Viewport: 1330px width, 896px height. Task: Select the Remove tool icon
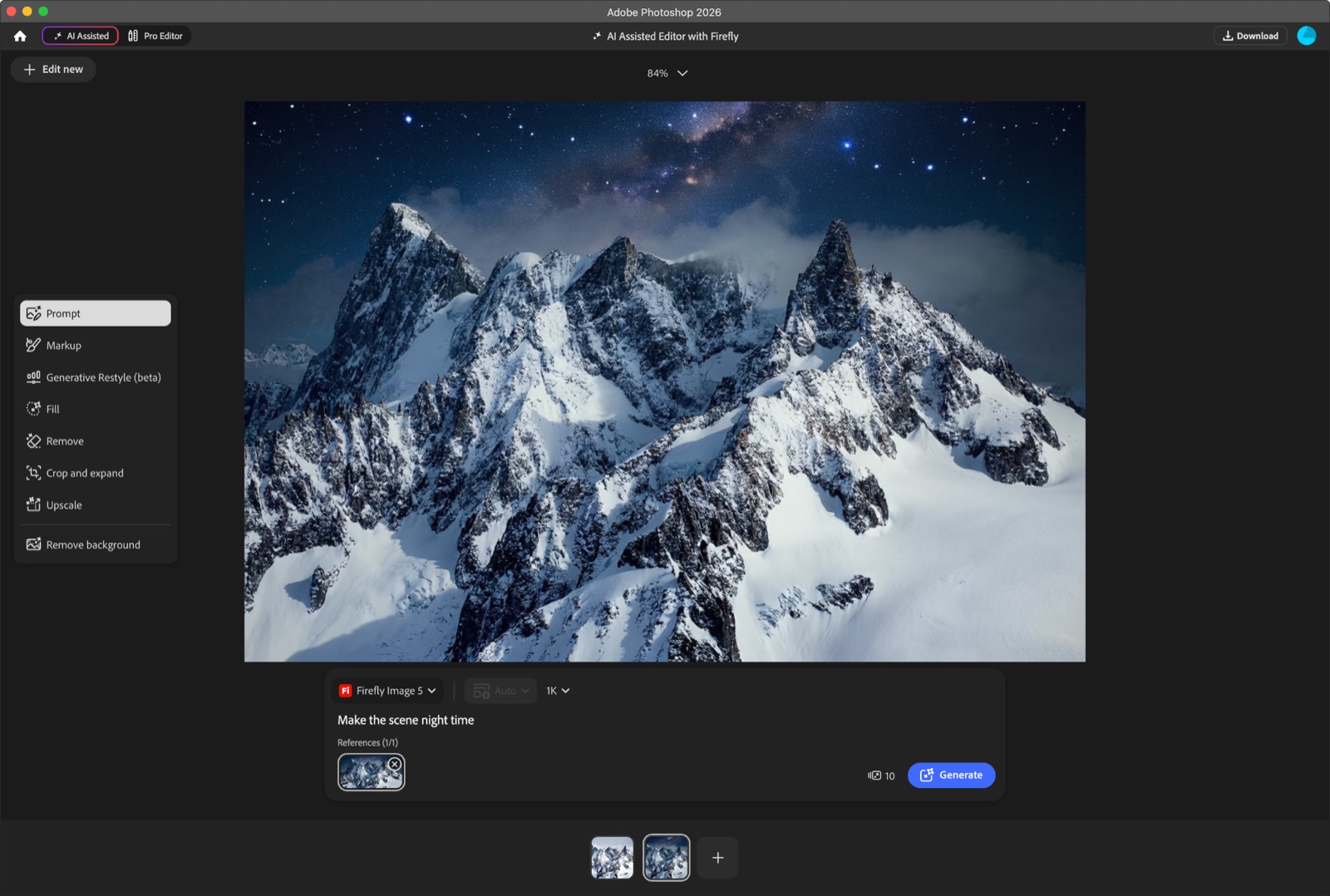(33, 441)
